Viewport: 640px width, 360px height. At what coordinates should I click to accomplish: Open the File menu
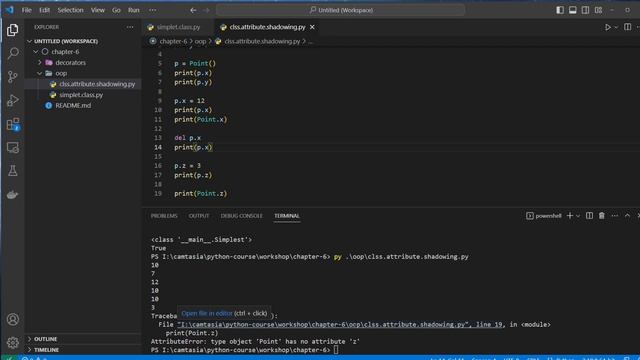point(27,10)
